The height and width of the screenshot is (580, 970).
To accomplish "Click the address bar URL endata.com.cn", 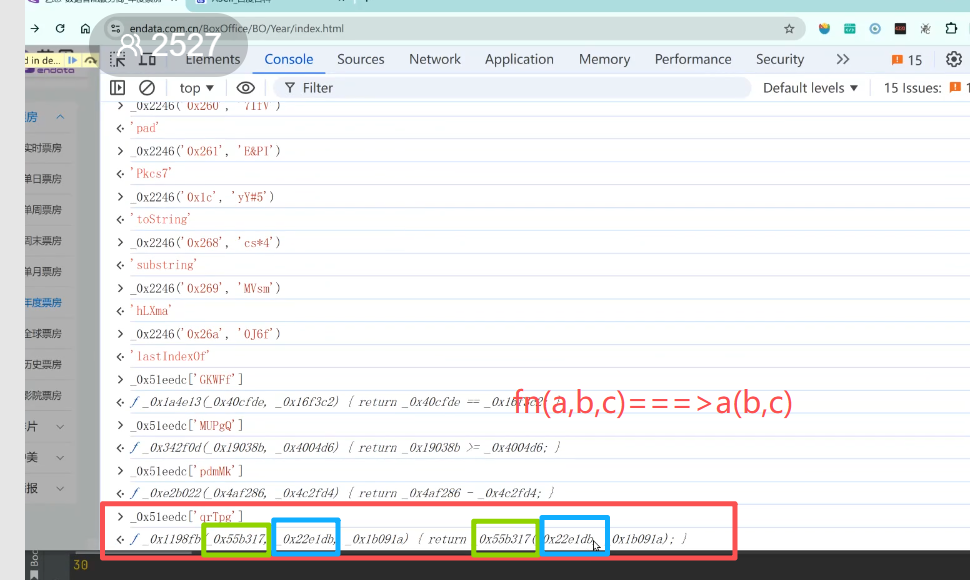I will click(236, 28).
